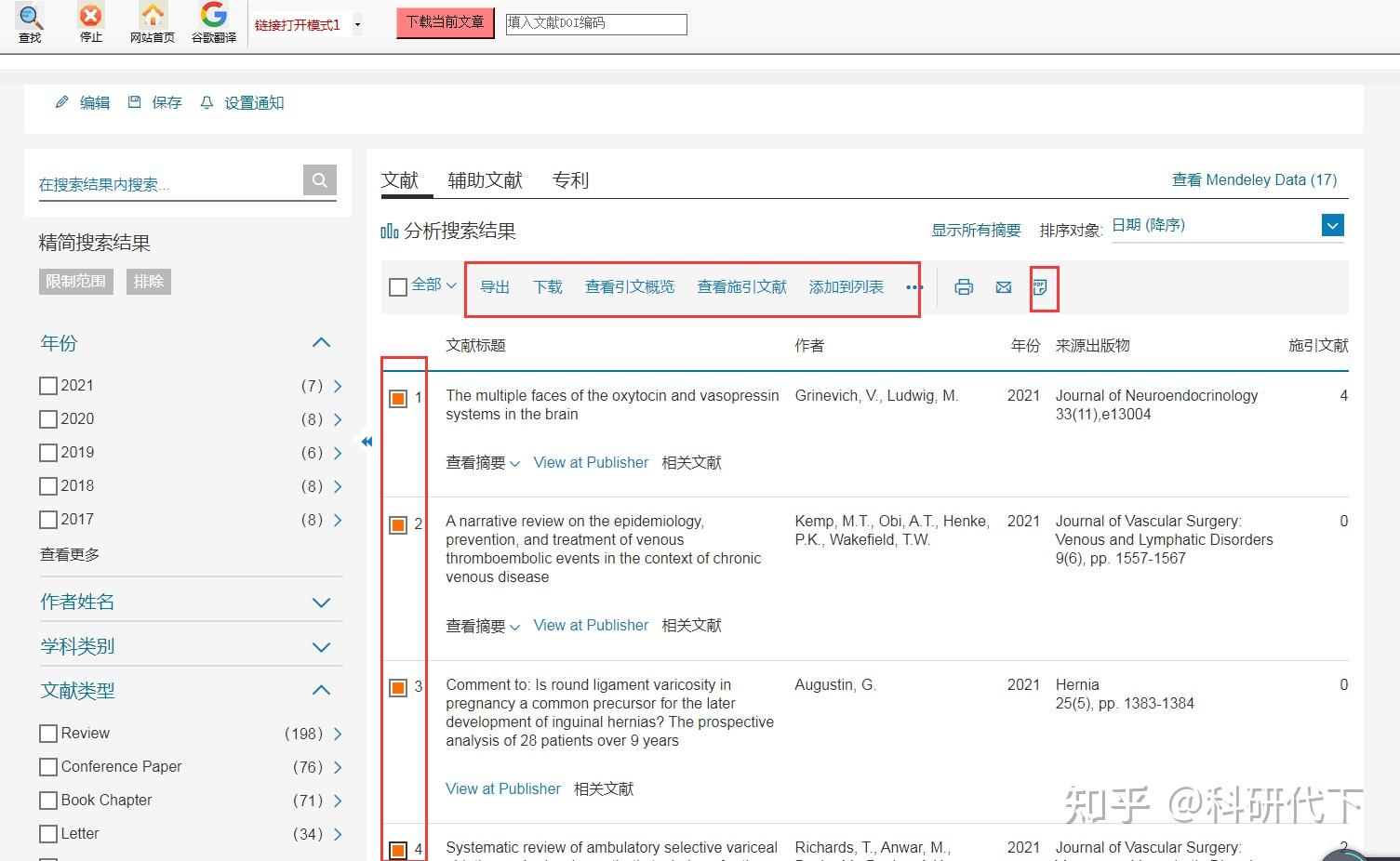Click the 停止 stop icon
The width and height of the screenshot is (1400, 861).
click(x=89, y=17)
